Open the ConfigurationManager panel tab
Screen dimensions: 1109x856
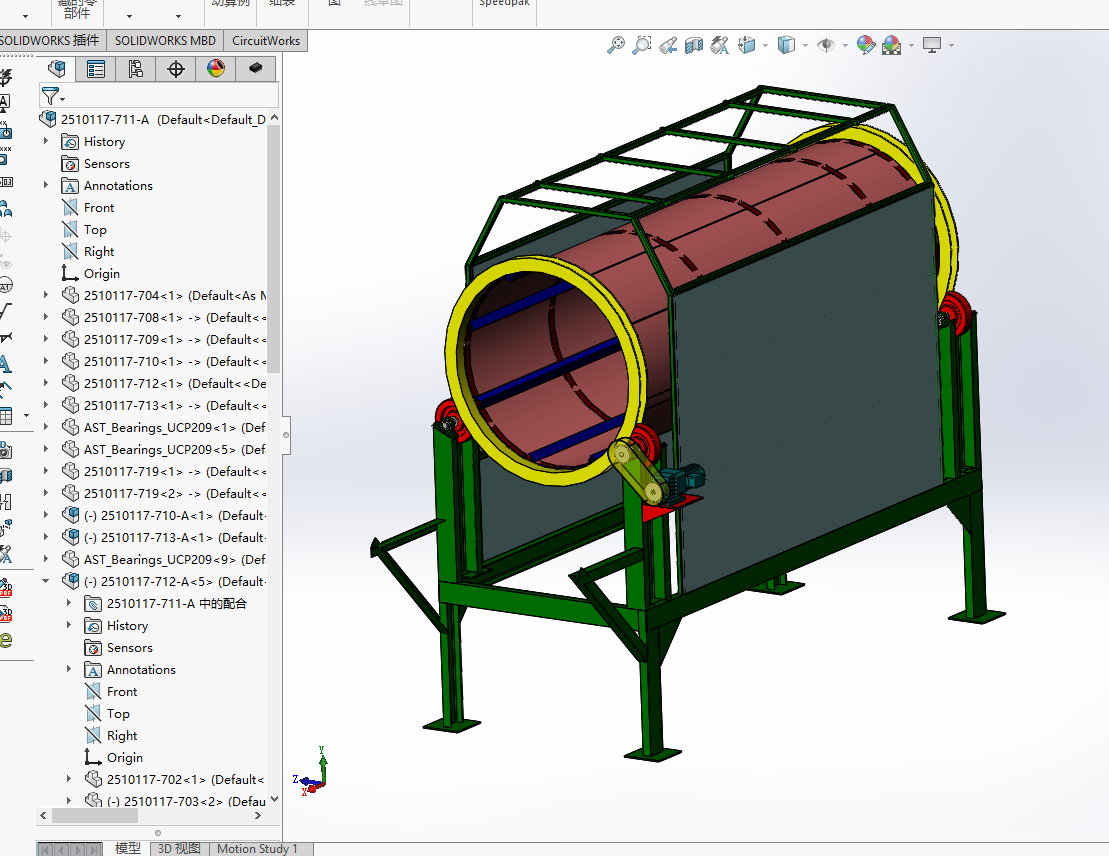[x=135, y=69]
